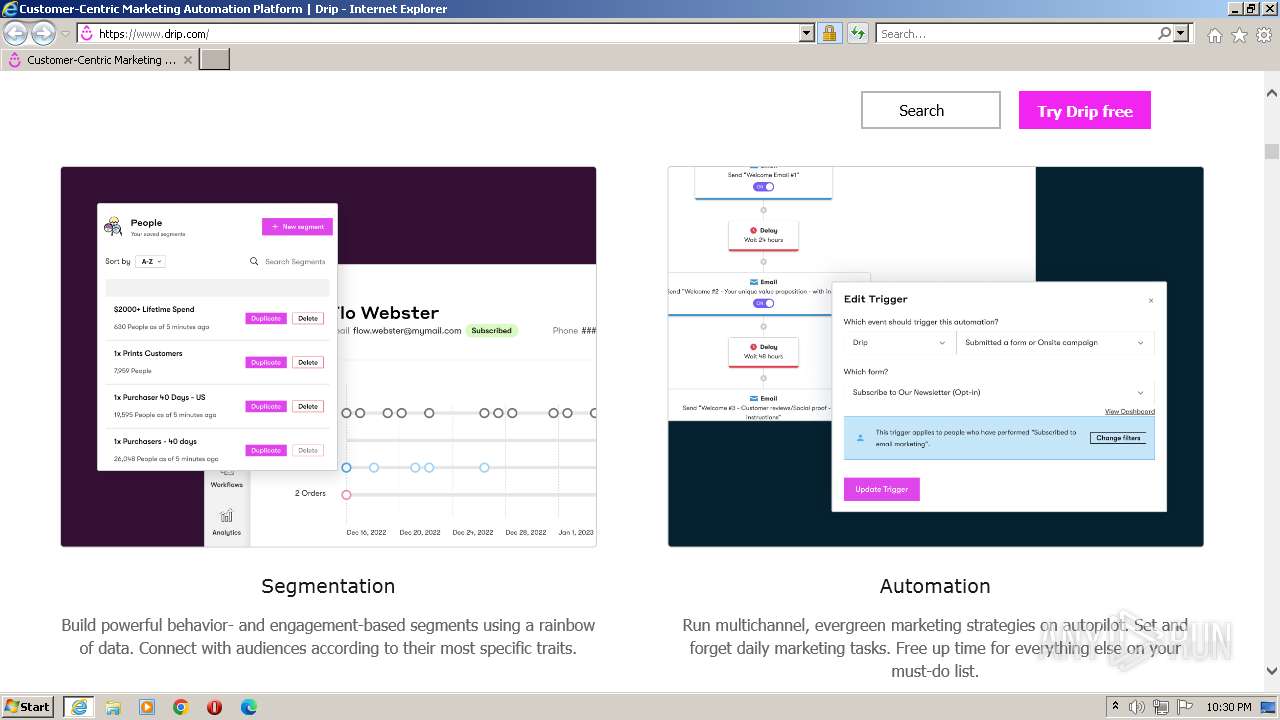Open the Subscribe to Our Newsletter dropdown
Viewport: 1280px width, 720px height.
999,392
